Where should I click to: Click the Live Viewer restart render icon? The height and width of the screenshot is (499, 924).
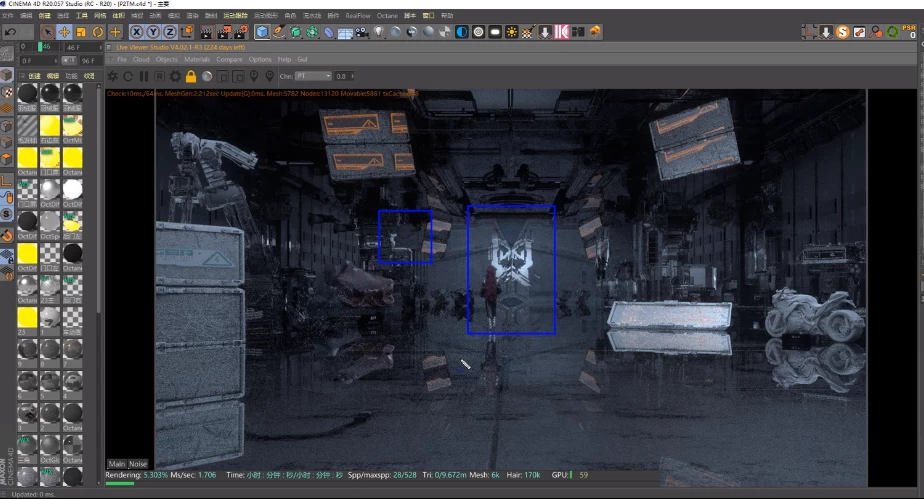tap(127, 76)
